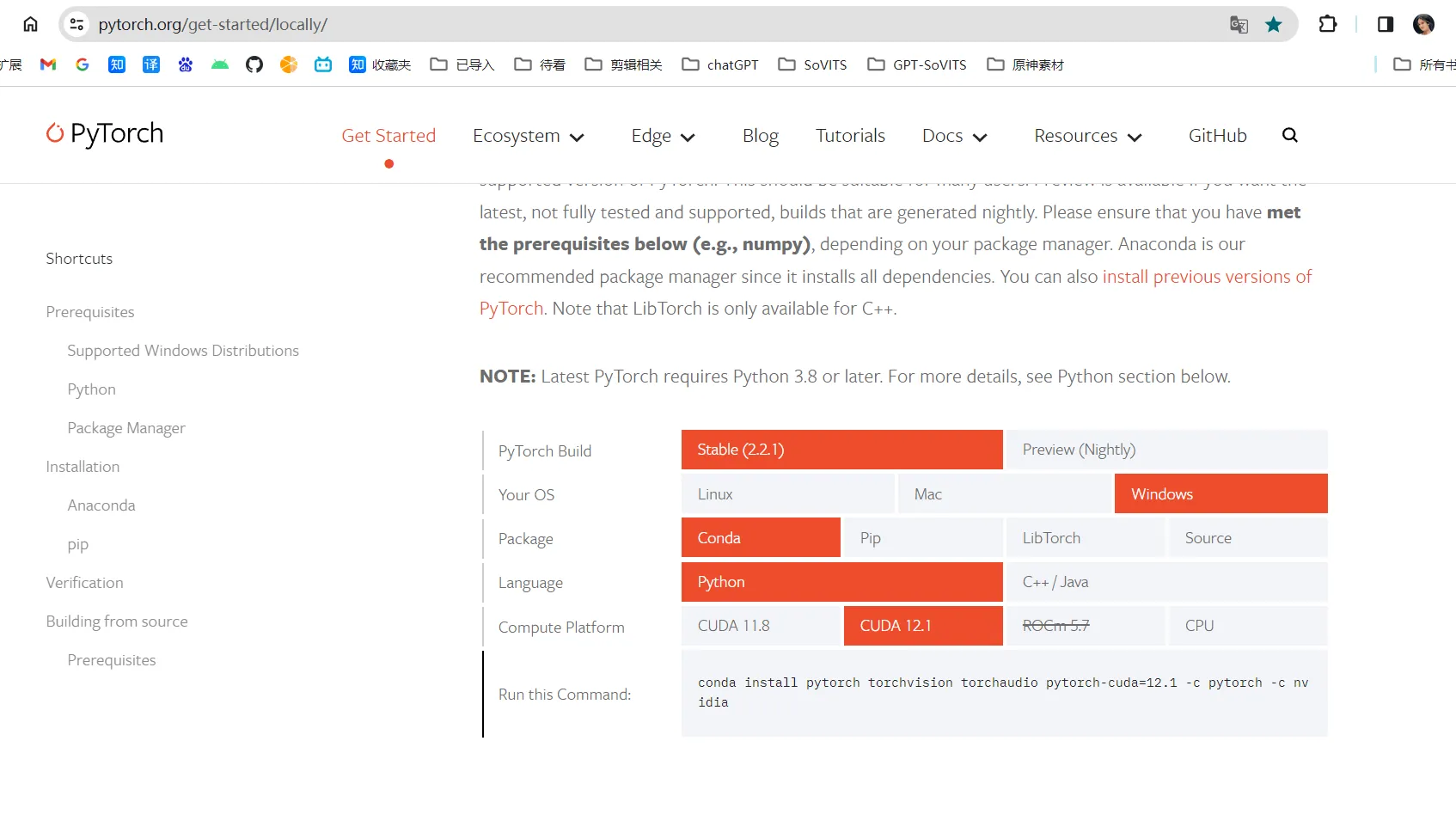Screen dimensions: 1456x839
Task: Open the extensions puzzle icon
Action: 1328,24
